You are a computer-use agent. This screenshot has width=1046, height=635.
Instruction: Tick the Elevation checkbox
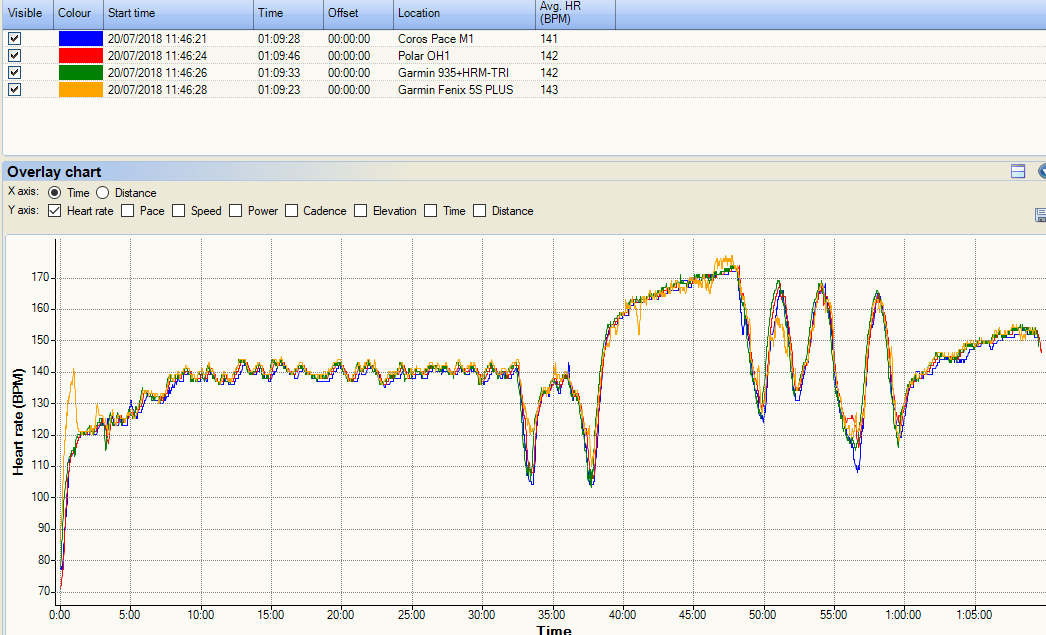(361, 211)
